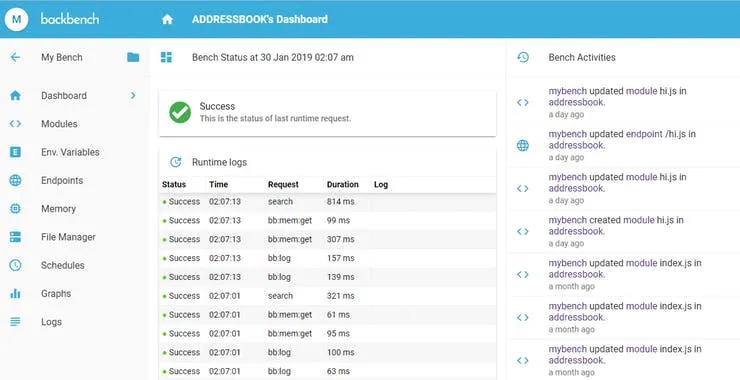Click the Bench Activities history clock icon
Image resolution: width=740 pixels, height=380 pixels.
pyautogui.click(x=523, y=58)
